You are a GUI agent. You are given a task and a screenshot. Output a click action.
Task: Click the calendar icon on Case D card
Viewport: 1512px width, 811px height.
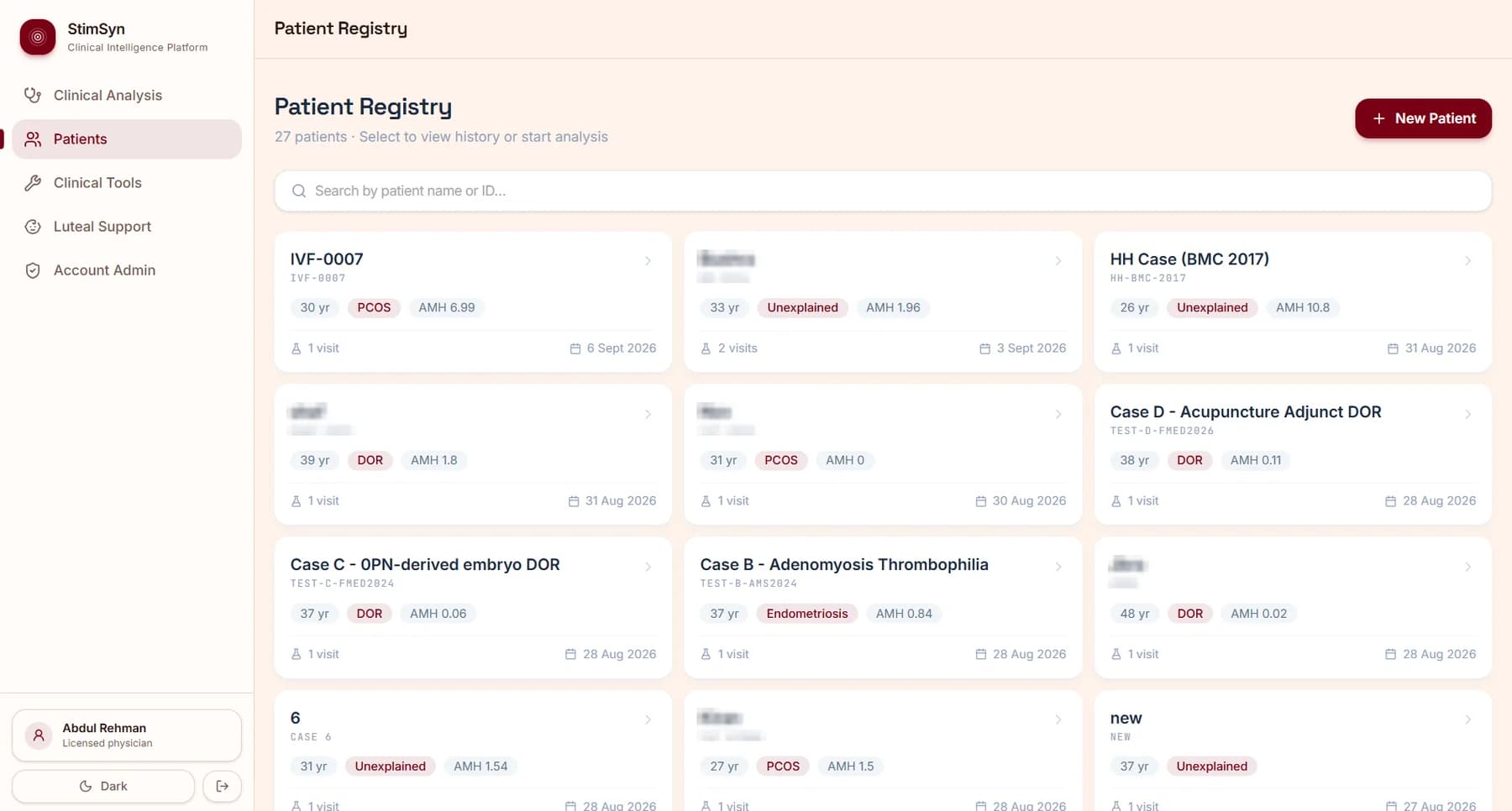(1391, 501)
